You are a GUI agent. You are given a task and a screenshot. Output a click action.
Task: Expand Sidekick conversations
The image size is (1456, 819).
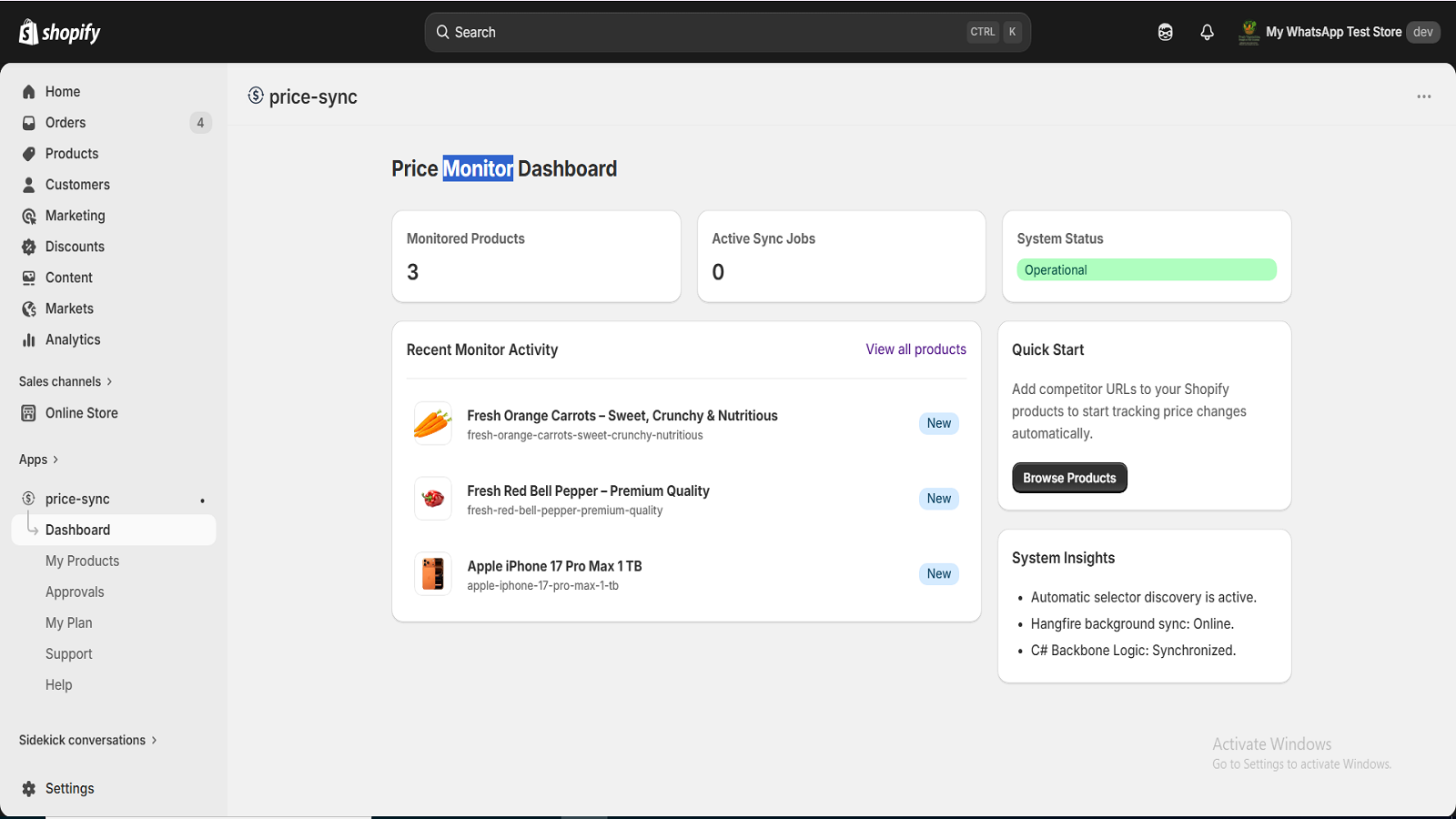[x=88, y=740]
